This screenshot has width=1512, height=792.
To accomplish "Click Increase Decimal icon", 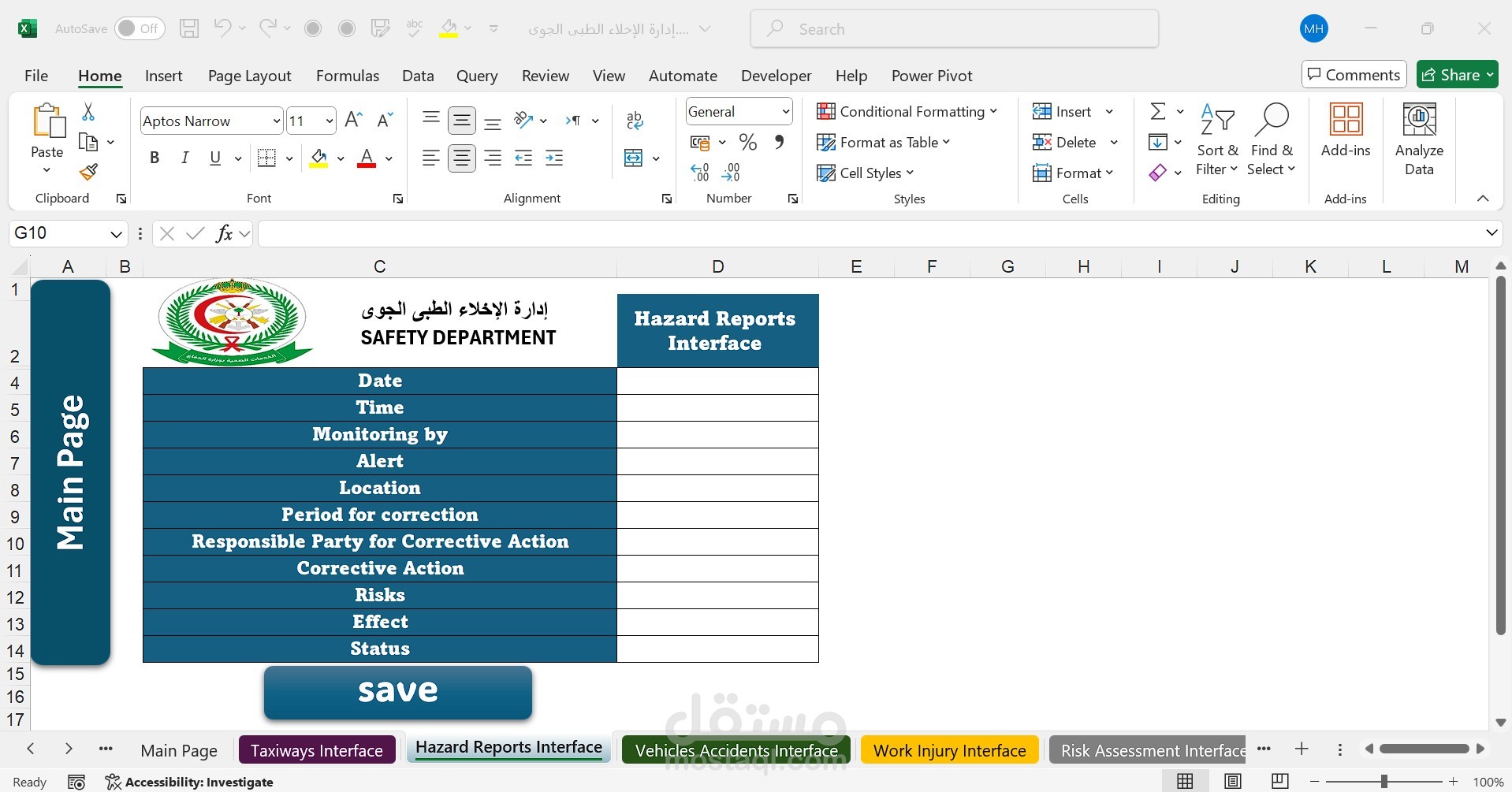I will point(700,172).
